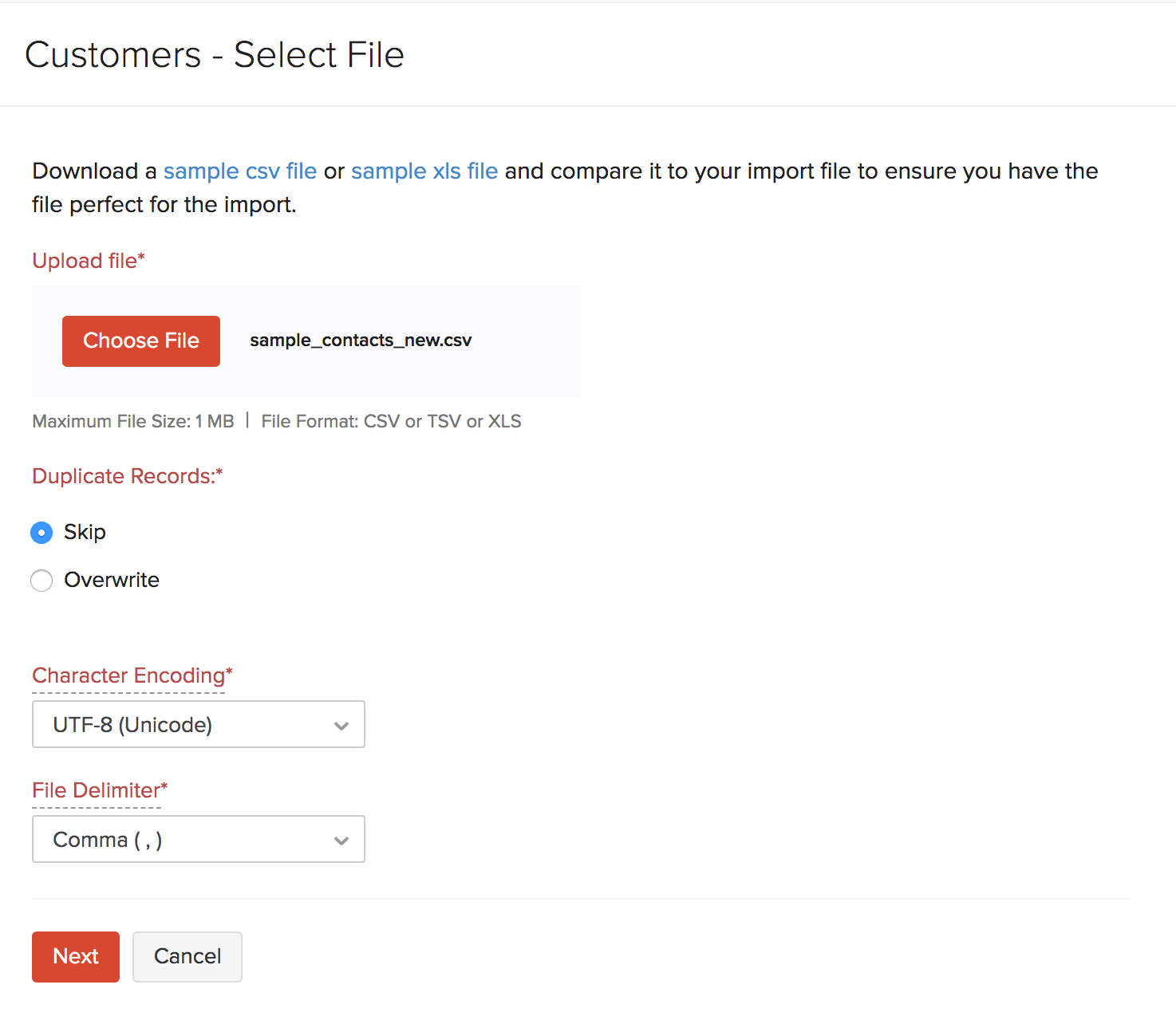Click the sample_contacts_new.csv file name
The width and height of the screenshot is (1176, 1024).
[x=361, y=341]
